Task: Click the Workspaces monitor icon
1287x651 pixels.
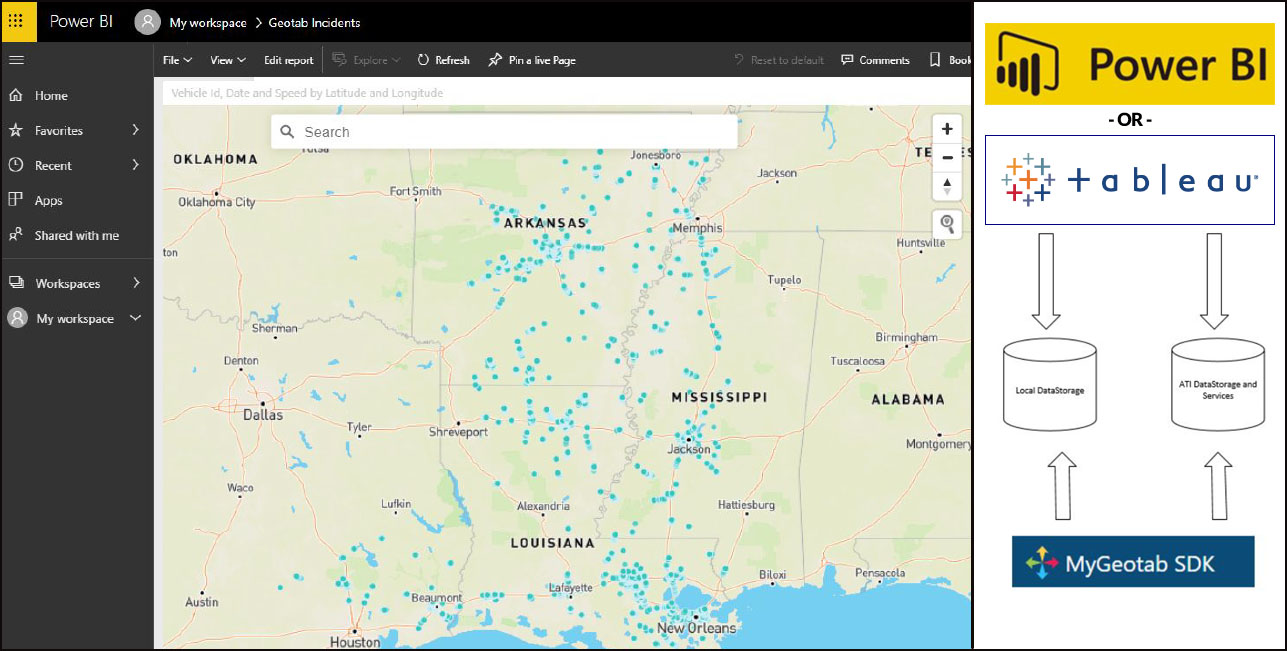Action: 16,284
